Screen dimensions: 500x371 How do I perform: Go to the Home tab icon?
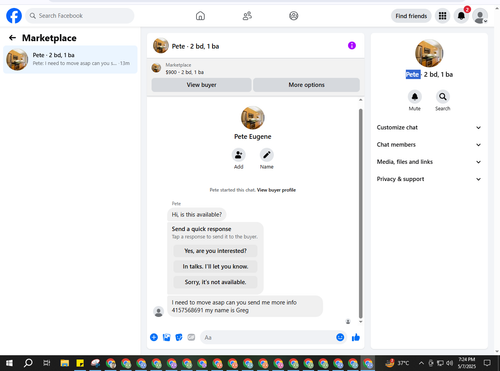tap(200, 16)
